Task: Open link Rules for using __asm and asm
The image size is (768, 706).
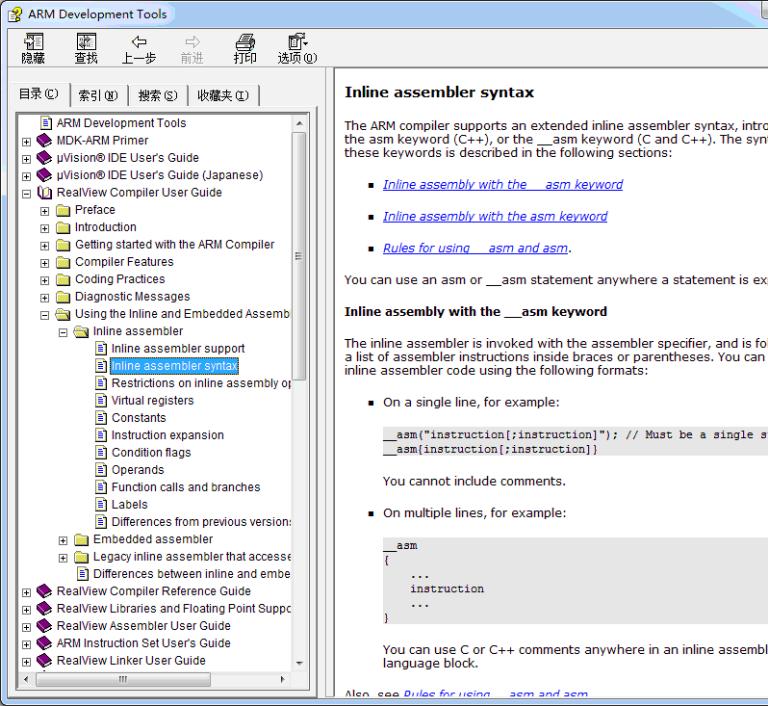Action: click(476, 248)
